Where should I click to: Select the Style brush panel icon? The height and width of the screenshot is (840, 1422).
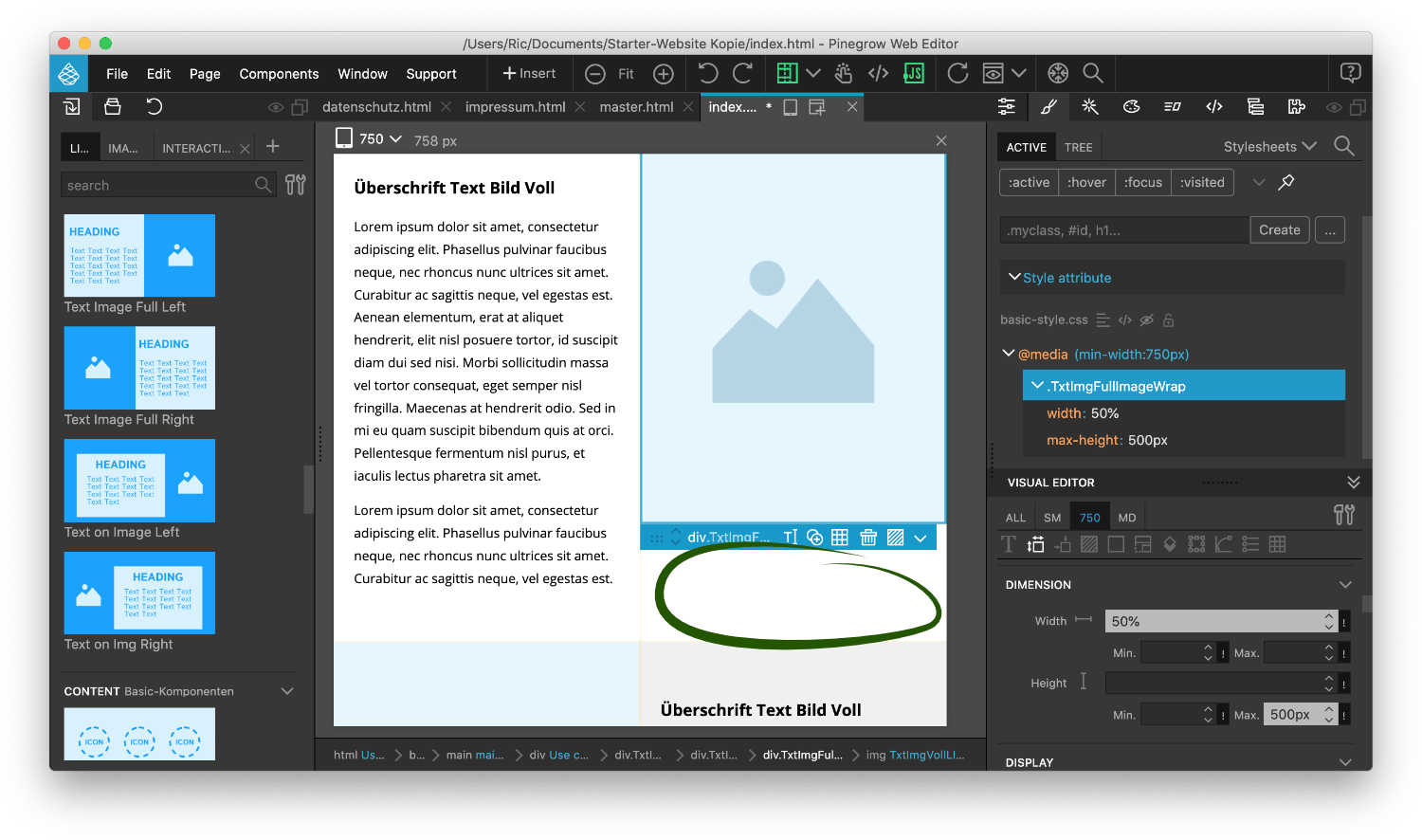[x=1048, y=107]
